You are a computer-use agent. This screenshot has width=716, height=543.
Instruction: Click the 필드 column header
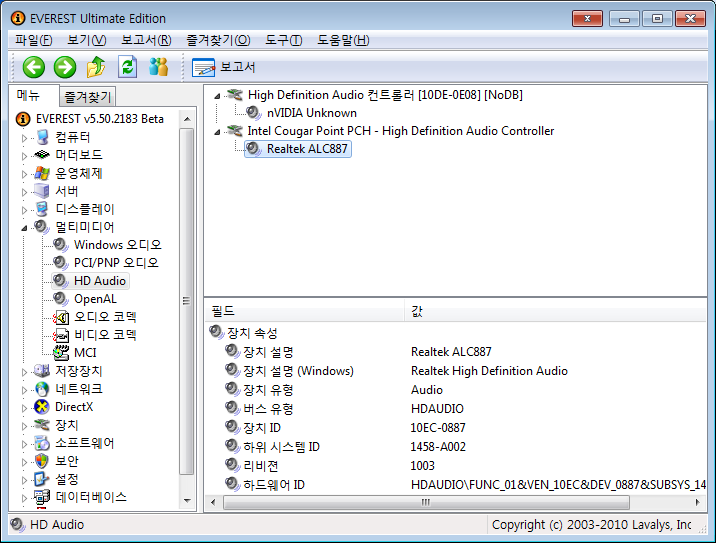tap(305, 311)
